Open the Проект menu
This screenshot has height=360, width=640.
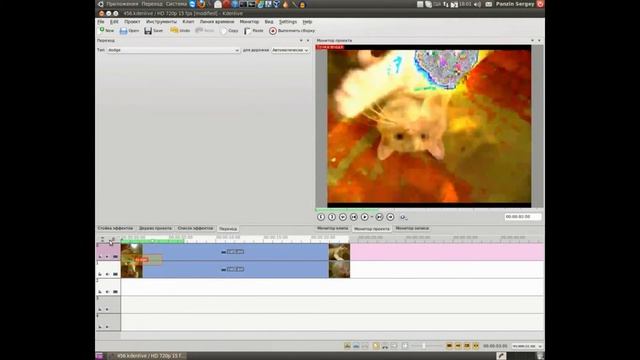point(132,22)
